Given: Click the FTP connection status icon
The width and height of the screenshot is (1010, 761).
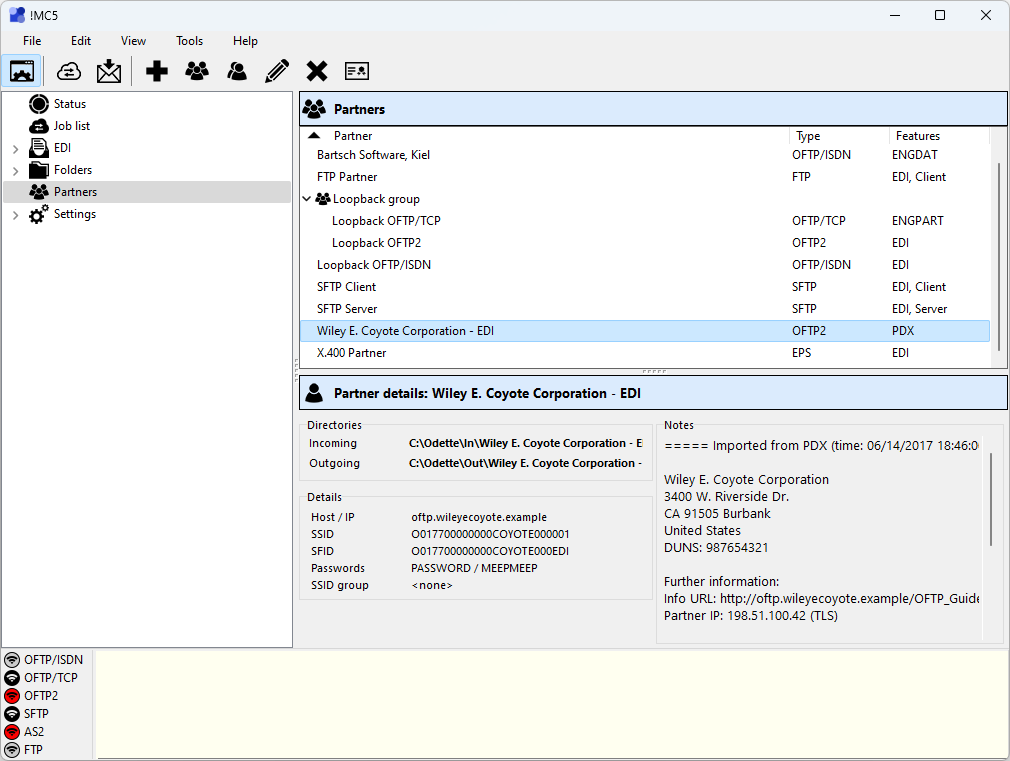Looking at the screenshot, I should pos(12,750).
